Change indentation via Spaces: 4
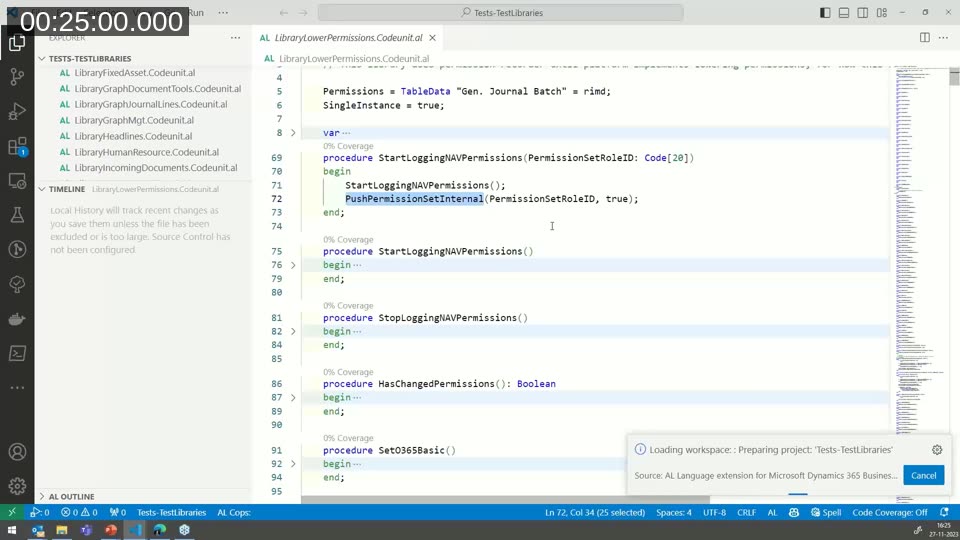This screenshot has width=960, height=540. (673, 512)
